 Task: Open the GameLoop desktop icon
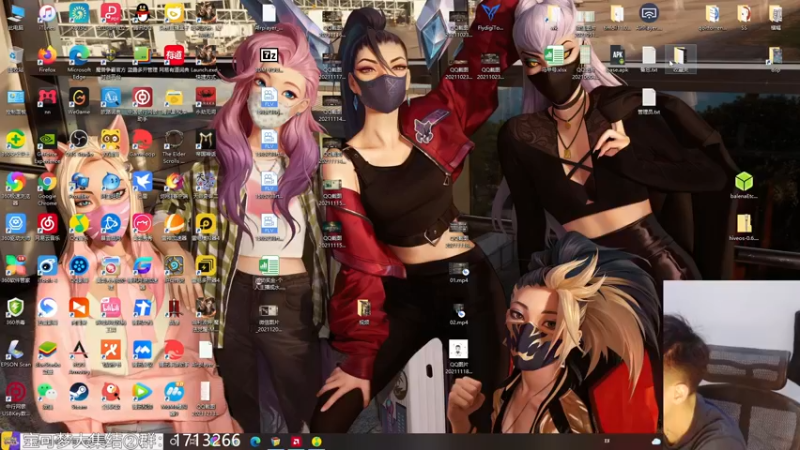point(142,139)
